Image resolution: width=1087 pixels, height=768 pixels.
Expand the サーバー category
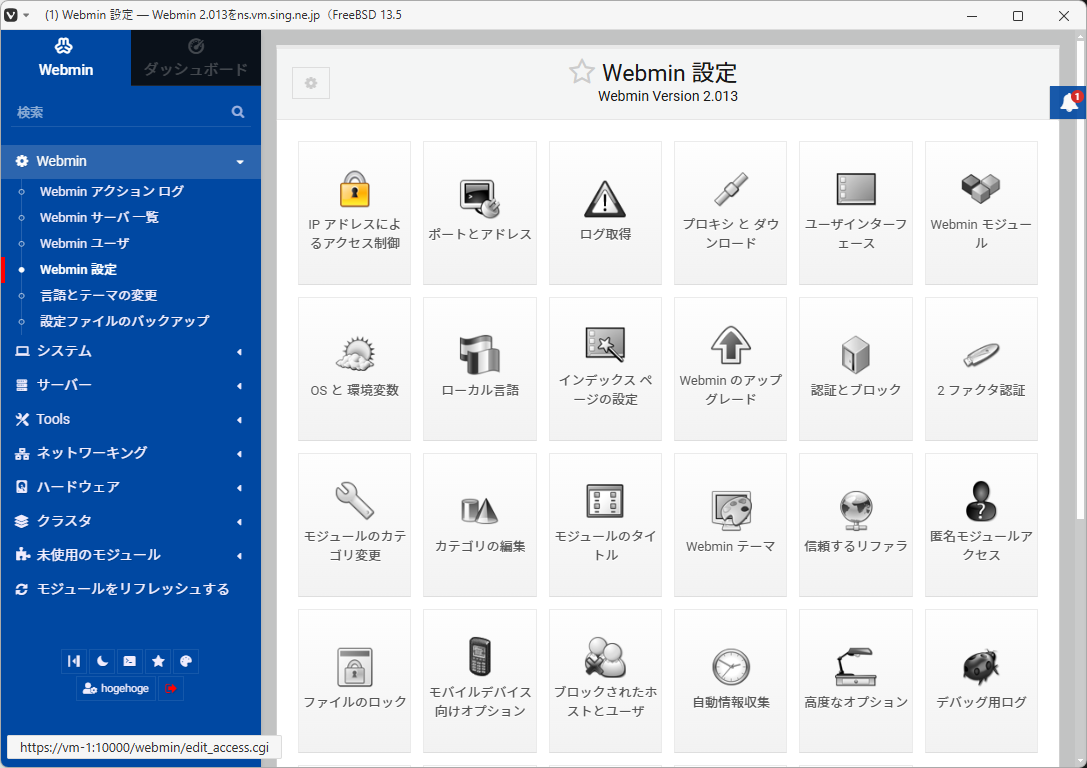click(x=131, y=385)
